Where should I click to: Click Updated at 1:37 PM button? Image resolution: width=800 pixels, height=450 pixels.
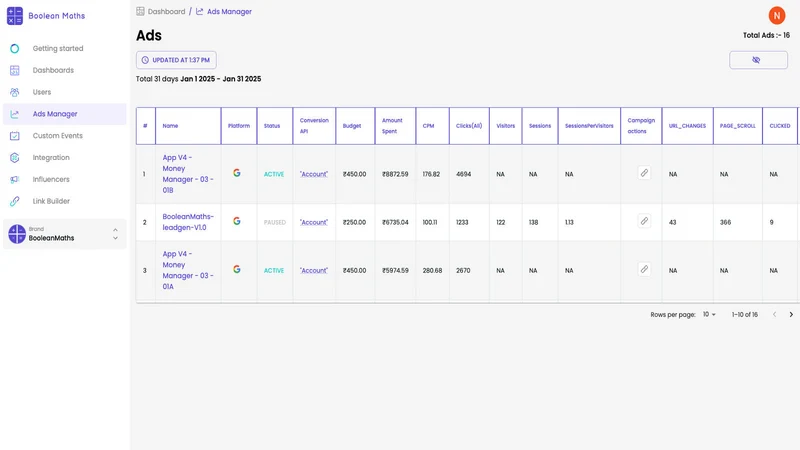pos(176,60)
